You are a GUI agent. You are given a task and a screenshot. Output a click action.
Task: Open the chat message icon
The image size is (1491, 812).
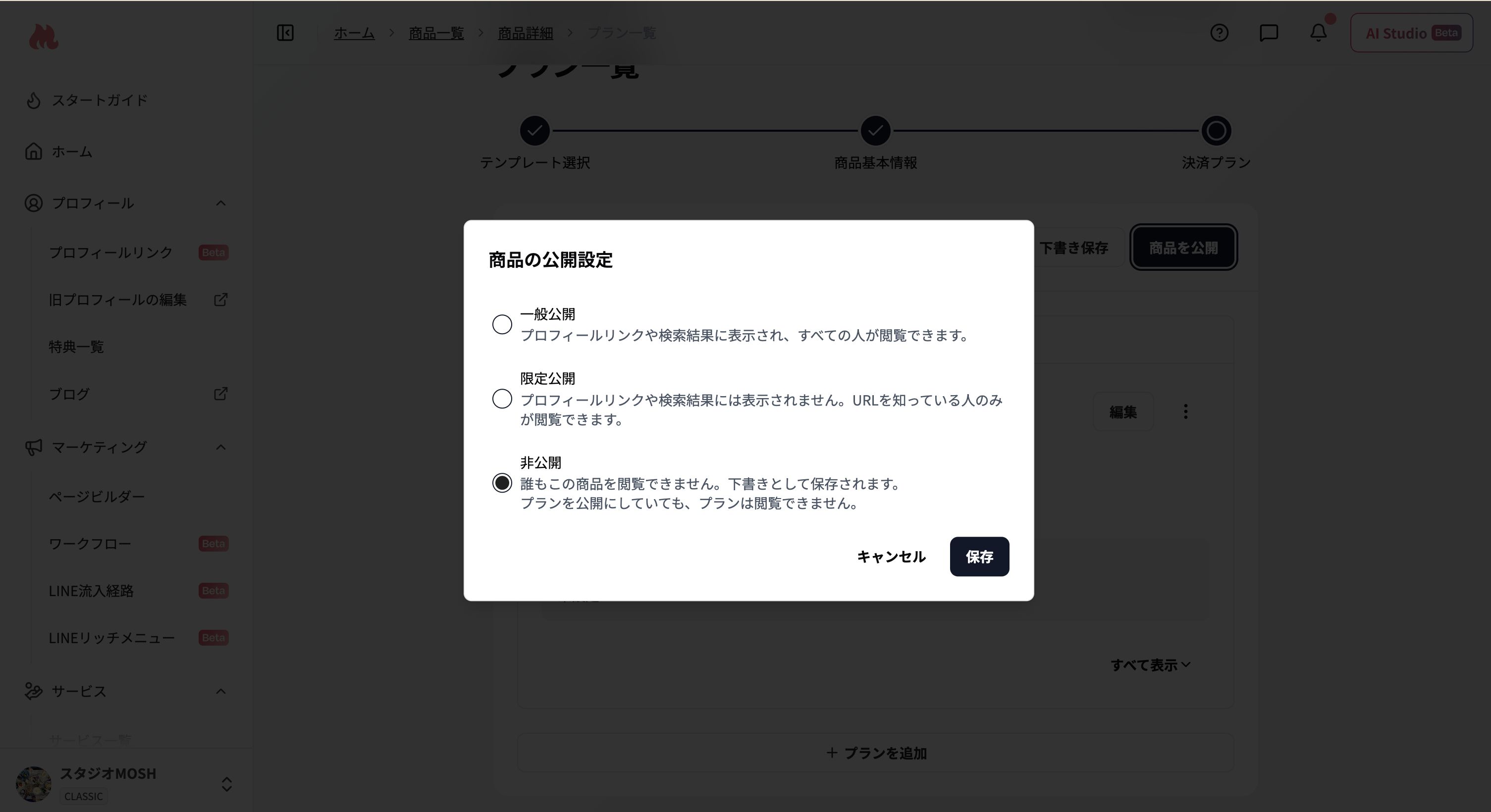click(1269, 32)
